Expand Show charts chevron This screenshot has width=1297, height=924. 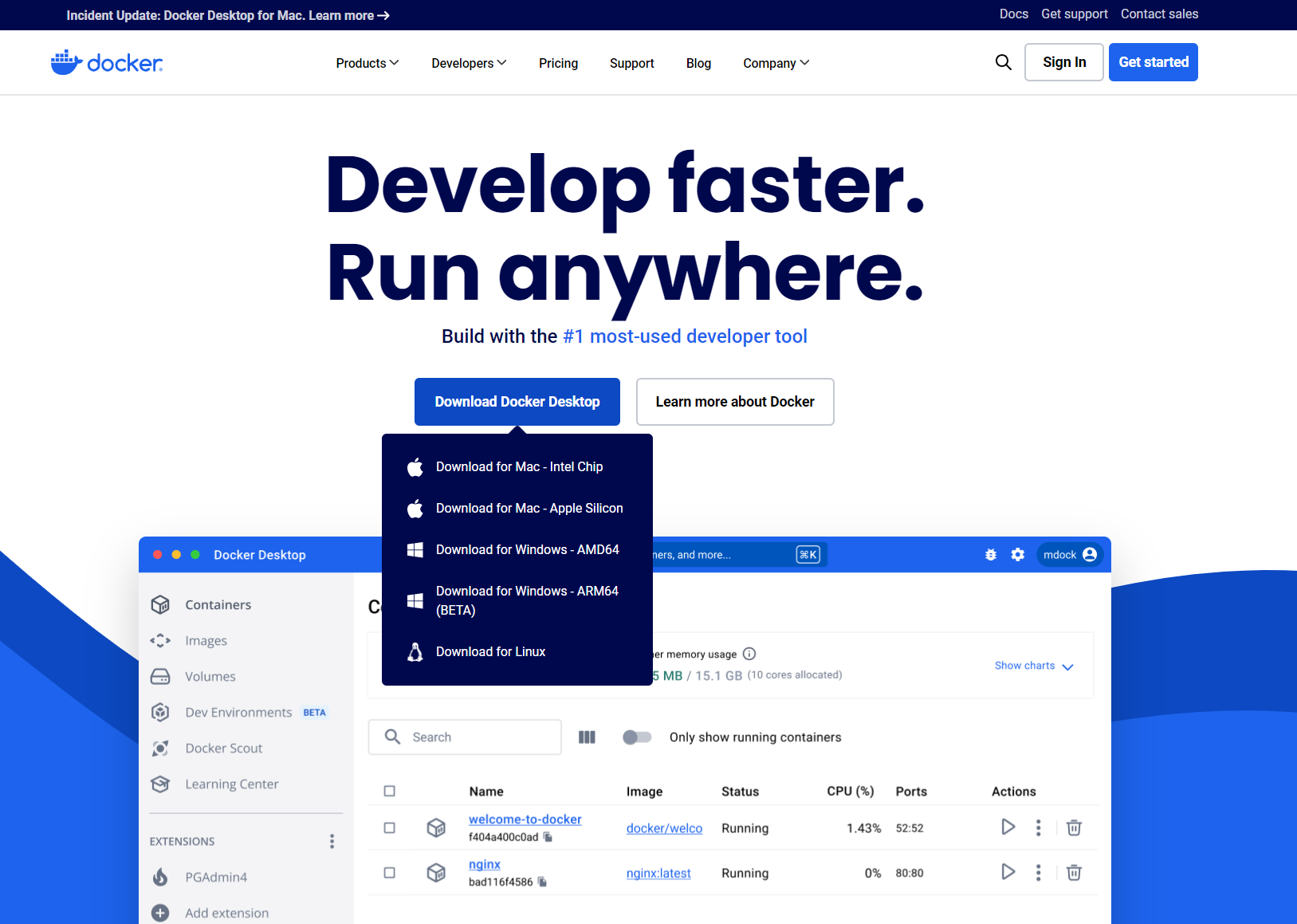point(1068,666)
